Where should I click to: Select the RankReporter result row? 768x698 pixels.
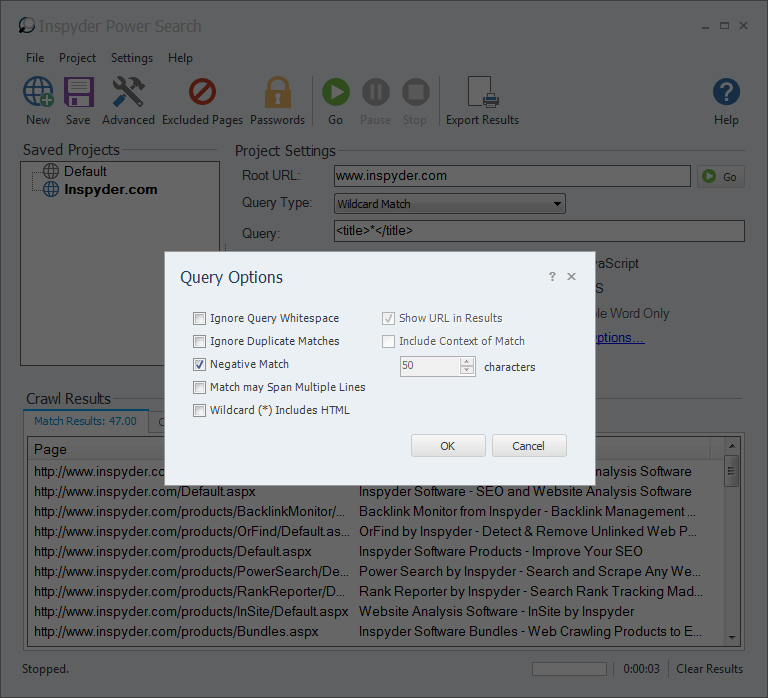click(376, 592)
